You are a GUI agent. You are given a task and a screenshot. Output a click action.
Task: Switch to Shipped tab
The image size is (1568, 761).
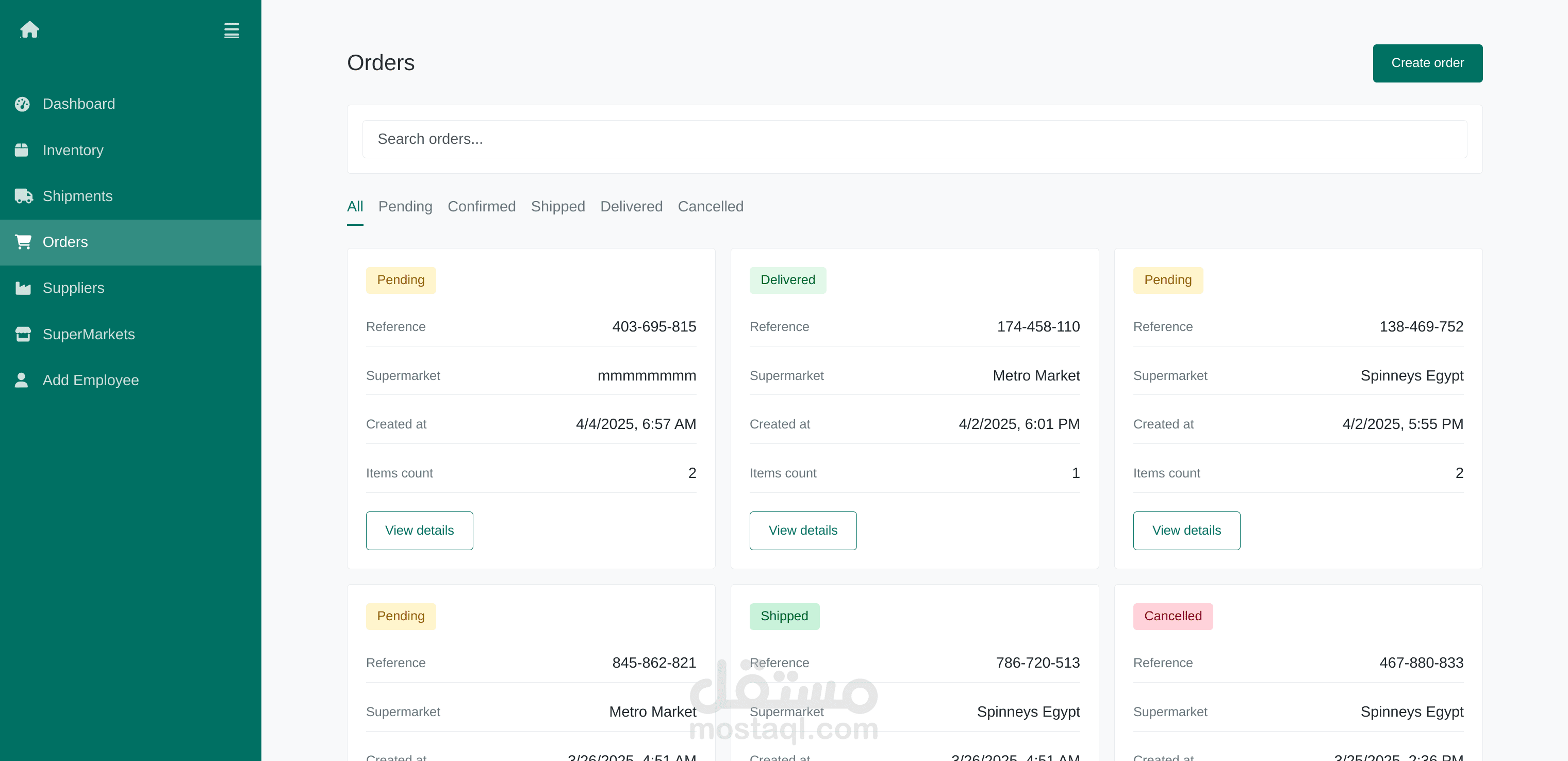click(557, 206)
